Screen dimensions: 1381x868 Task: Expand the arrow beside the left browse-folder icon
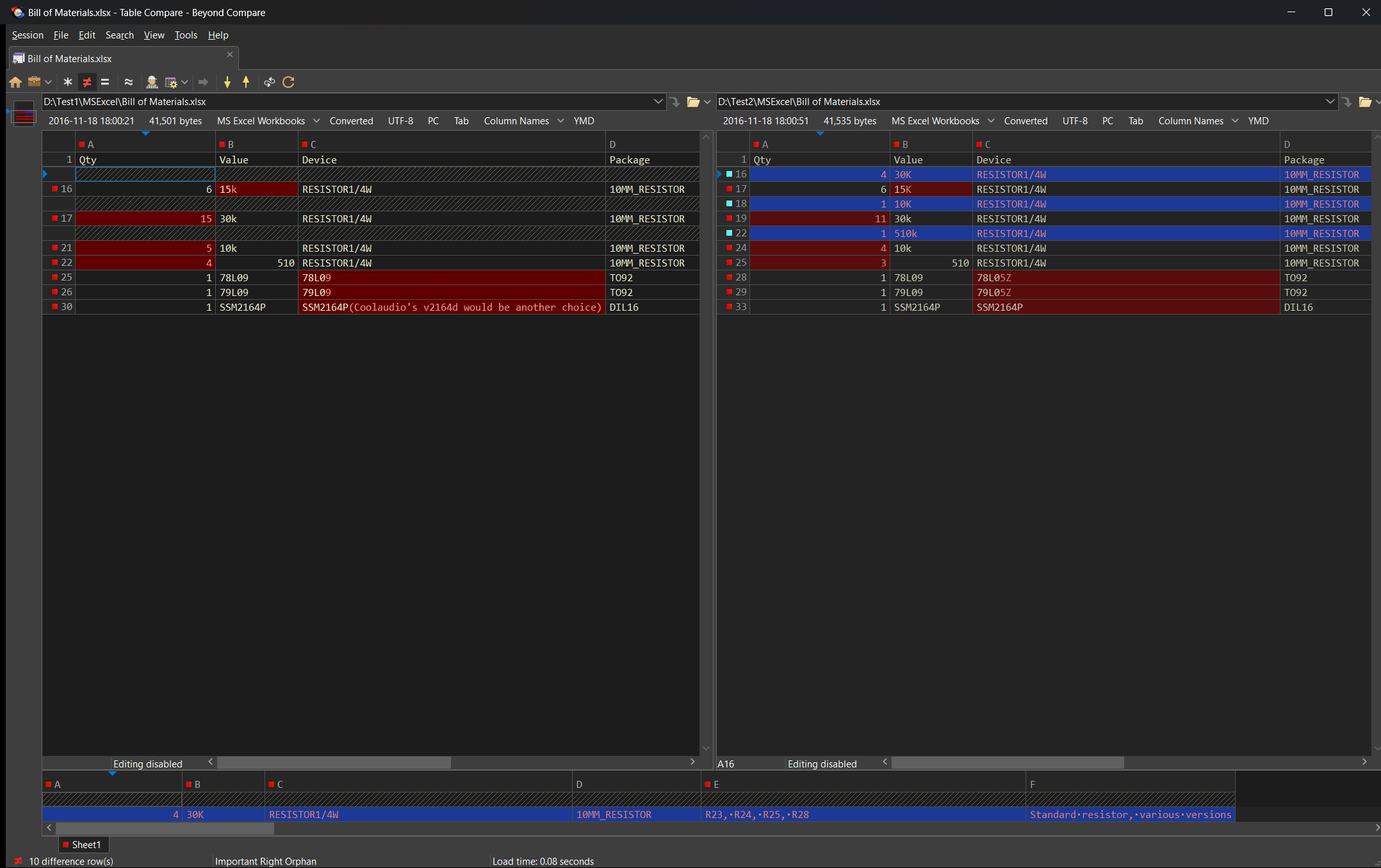pyautogui.click(x=707, y=102)
